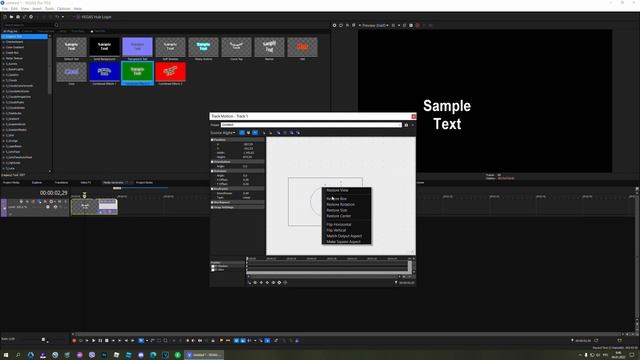Viewport: 640px width, 360px height.
Task: Click Track Motion first keyframe button
Action: tap(256, 282)
